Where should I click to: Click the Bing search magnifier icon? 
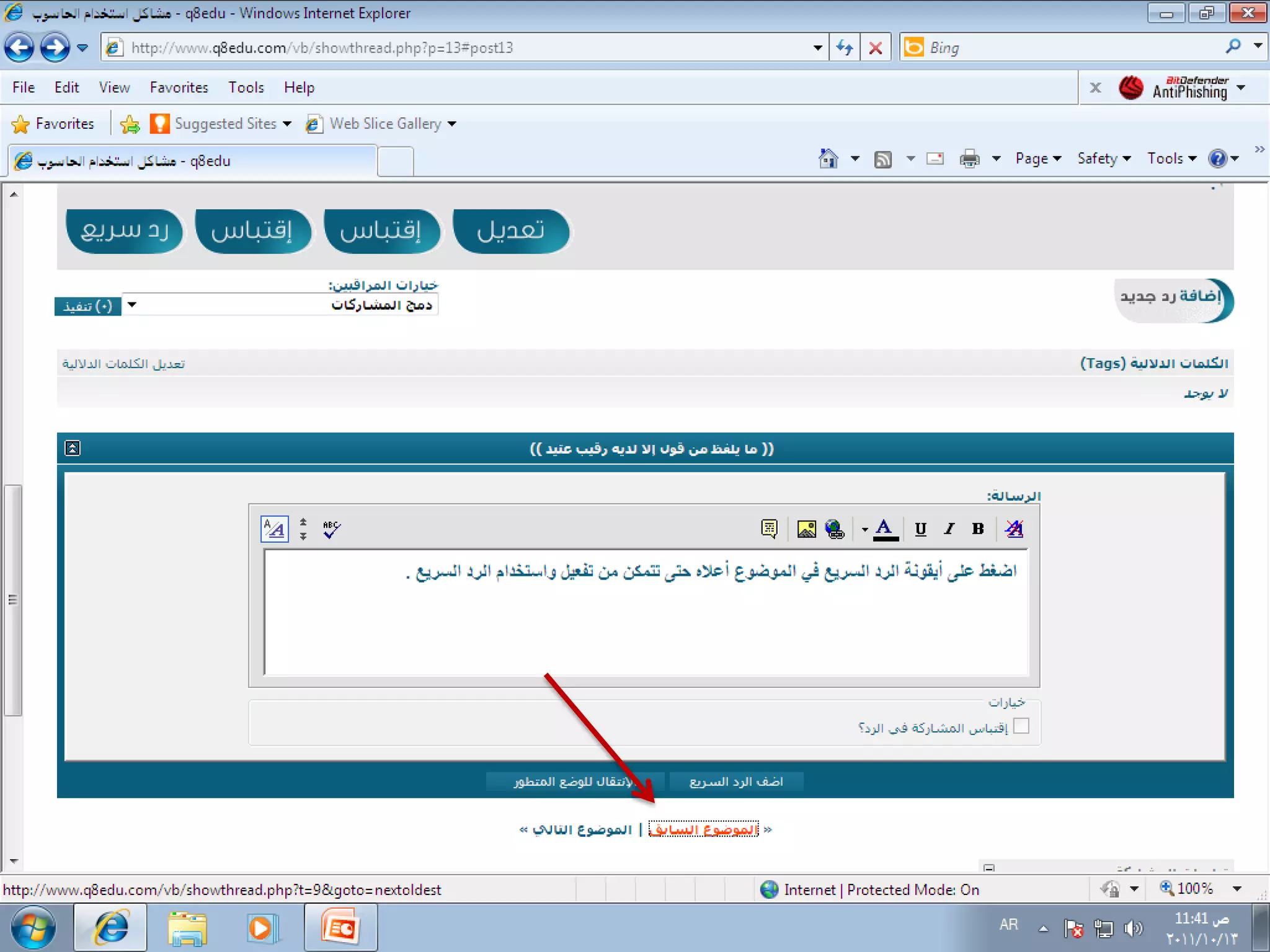click(1233, 47)
